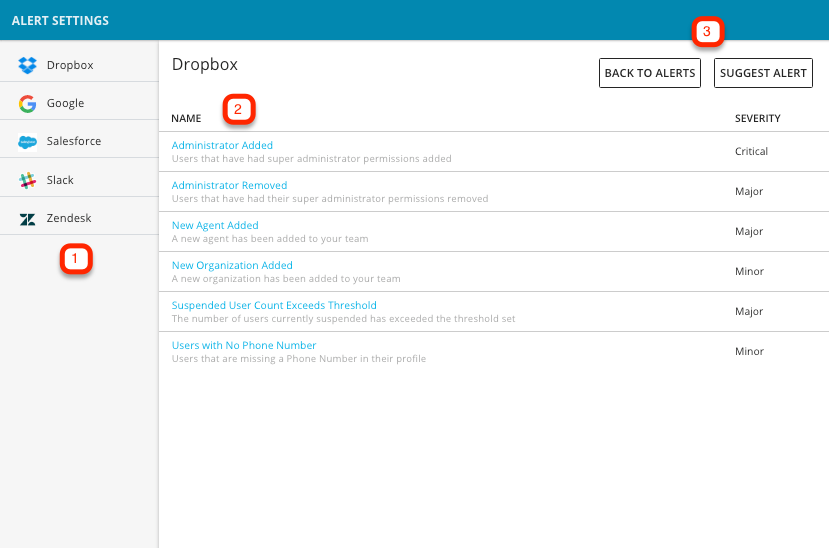Switch to Salesforce alert settings
The height and width of the screenshot is (548, 829).
tap(79, 141)
